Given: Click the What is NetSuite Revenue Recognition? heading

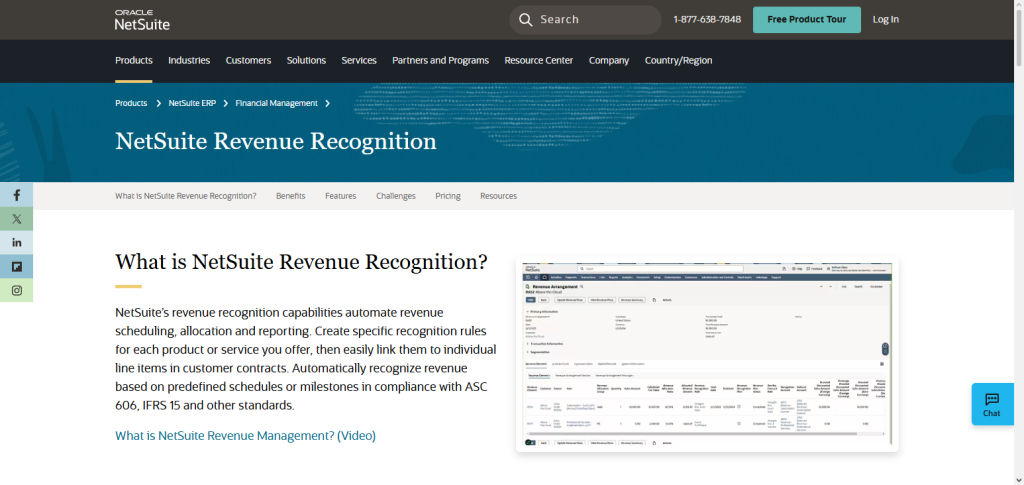Looking at the screenshot, I should pos(301,262).
